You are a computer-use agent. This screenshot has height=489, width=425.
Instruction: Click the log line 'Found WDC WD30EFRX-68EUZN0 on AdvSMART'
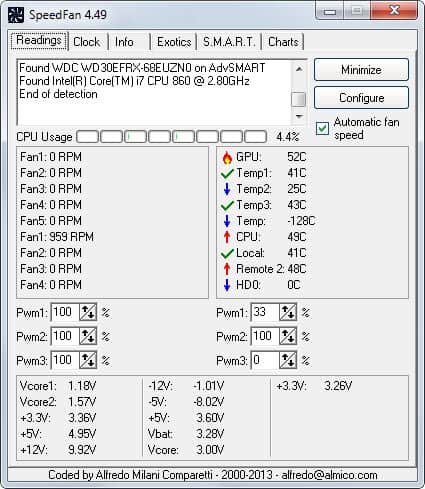coord(142,68)
